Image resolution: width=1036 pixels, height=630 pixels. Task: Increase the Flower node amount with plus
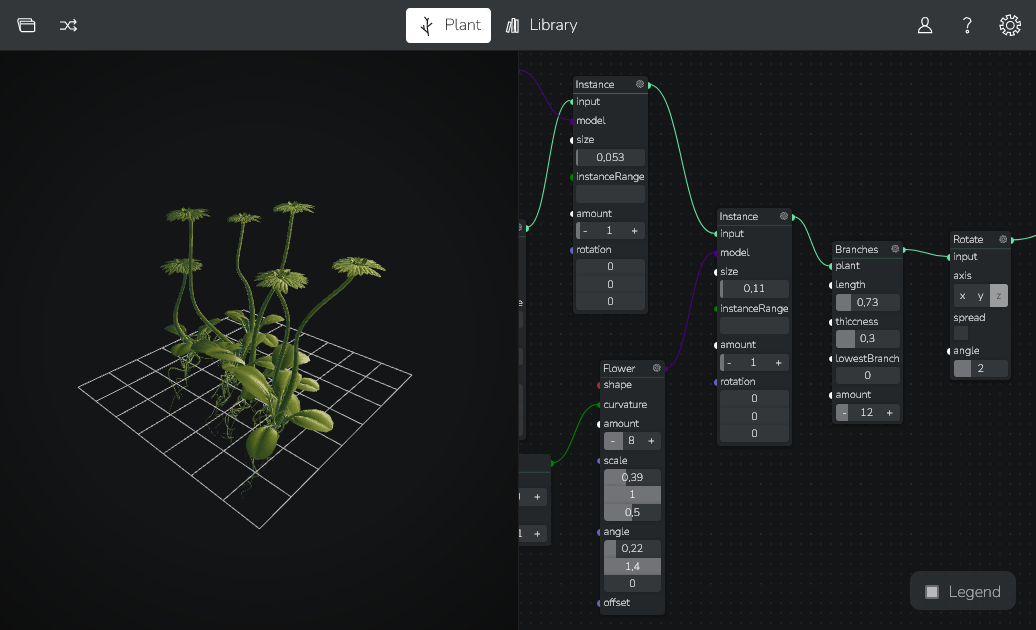point(651,441)
